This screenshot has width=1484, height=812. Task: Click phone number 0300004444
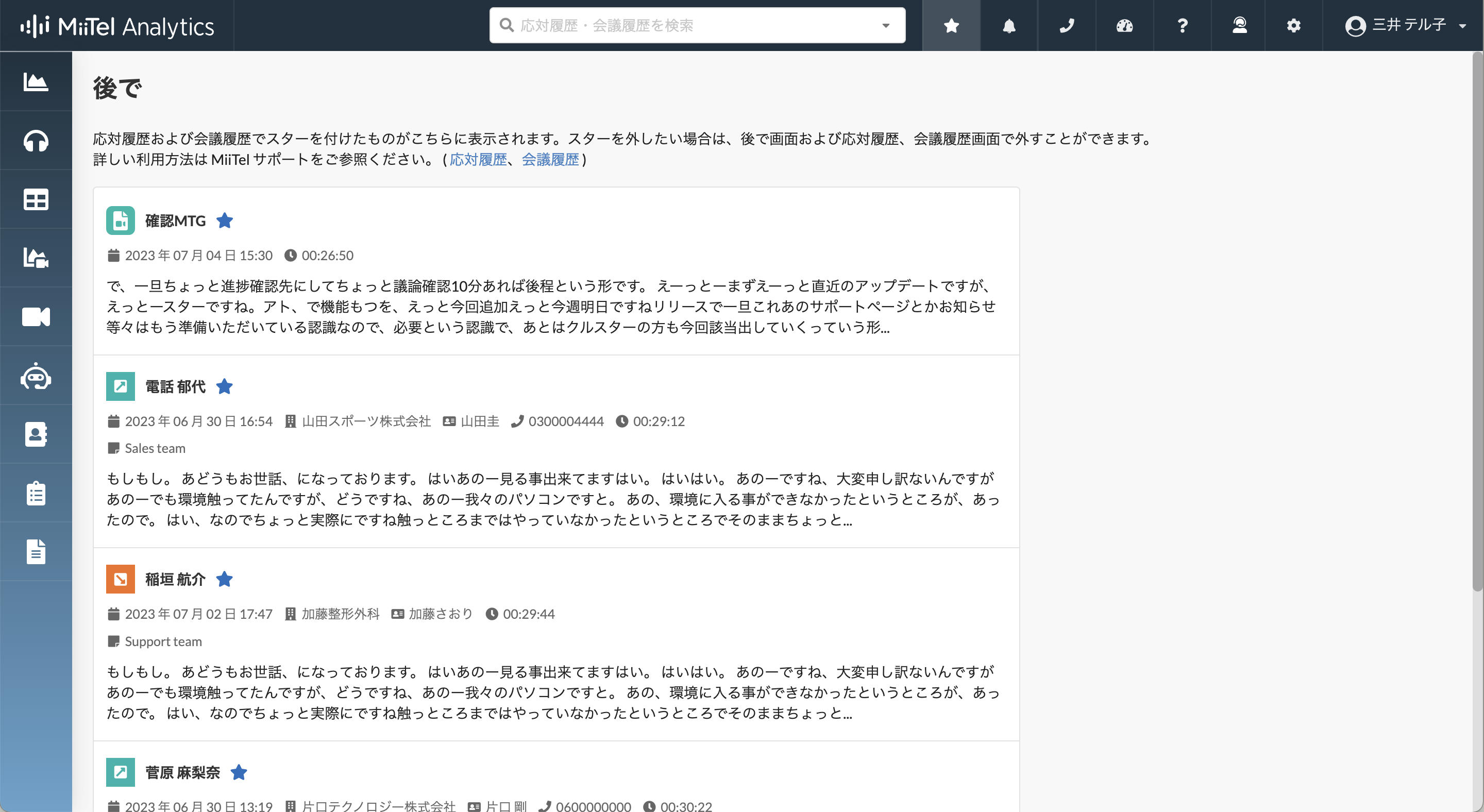point(566,421)
